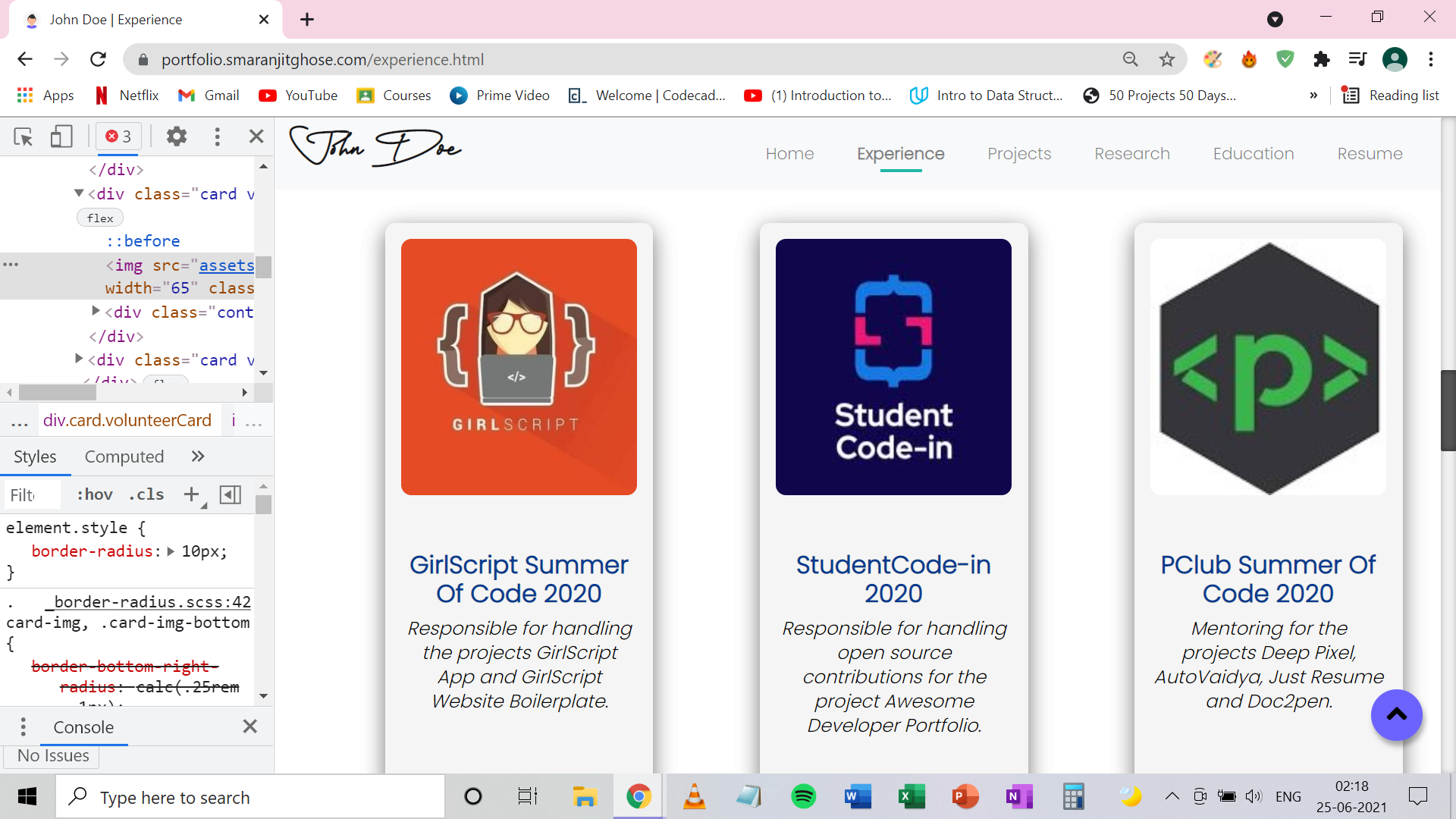Click inside the browser address bar
This screenshot has height=819, width=1456.
click(x=531, y=59)
